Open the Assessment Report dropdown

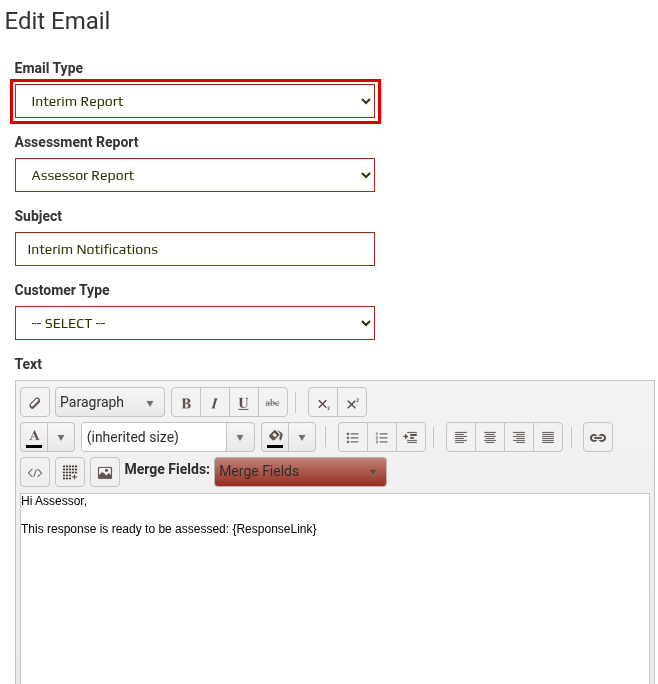click(x=195, y=175)
